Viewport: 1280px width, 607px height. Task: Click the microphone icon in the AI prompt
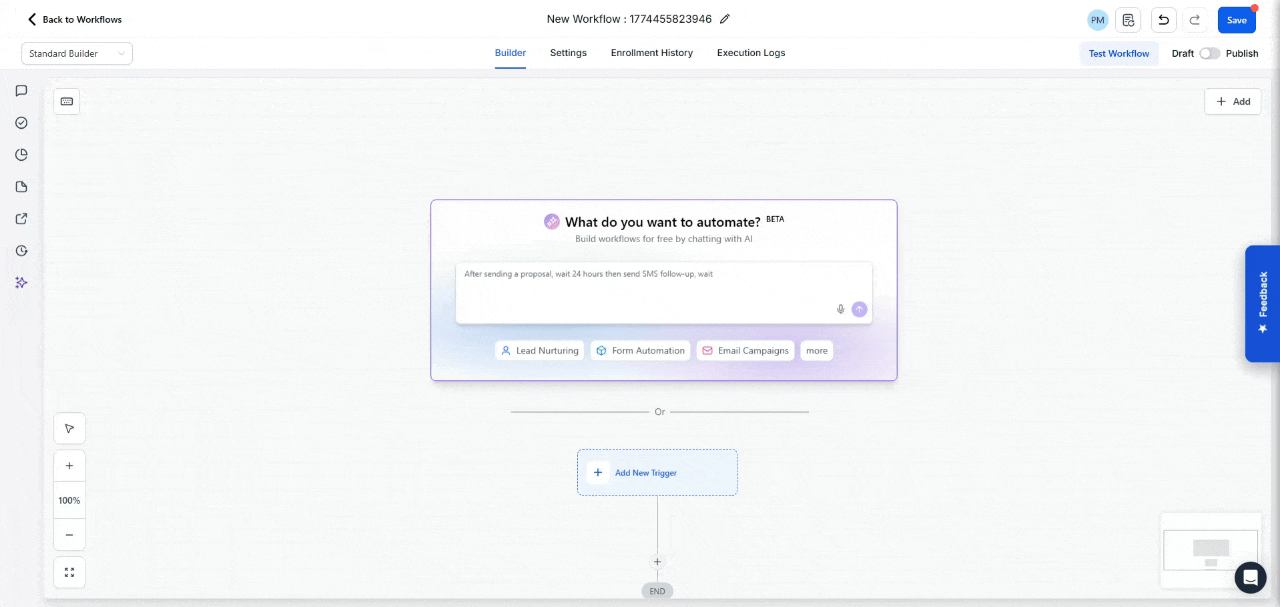(841, 309)
